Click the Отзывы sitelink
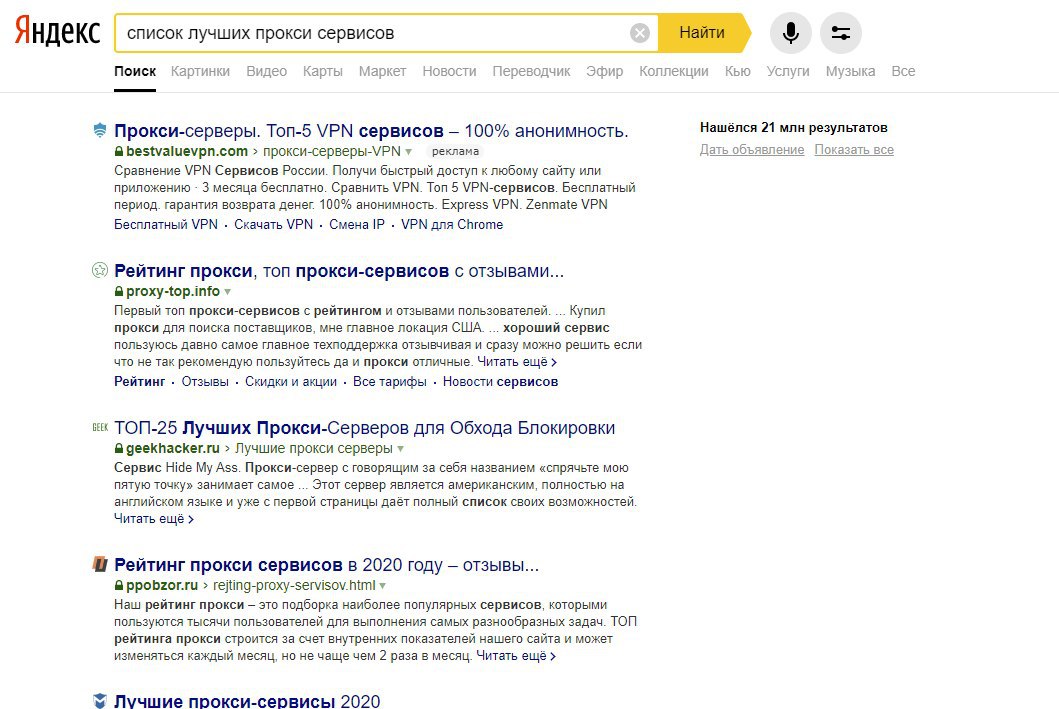Viewport: 1059px width, 709px height. tap(205, 382)
